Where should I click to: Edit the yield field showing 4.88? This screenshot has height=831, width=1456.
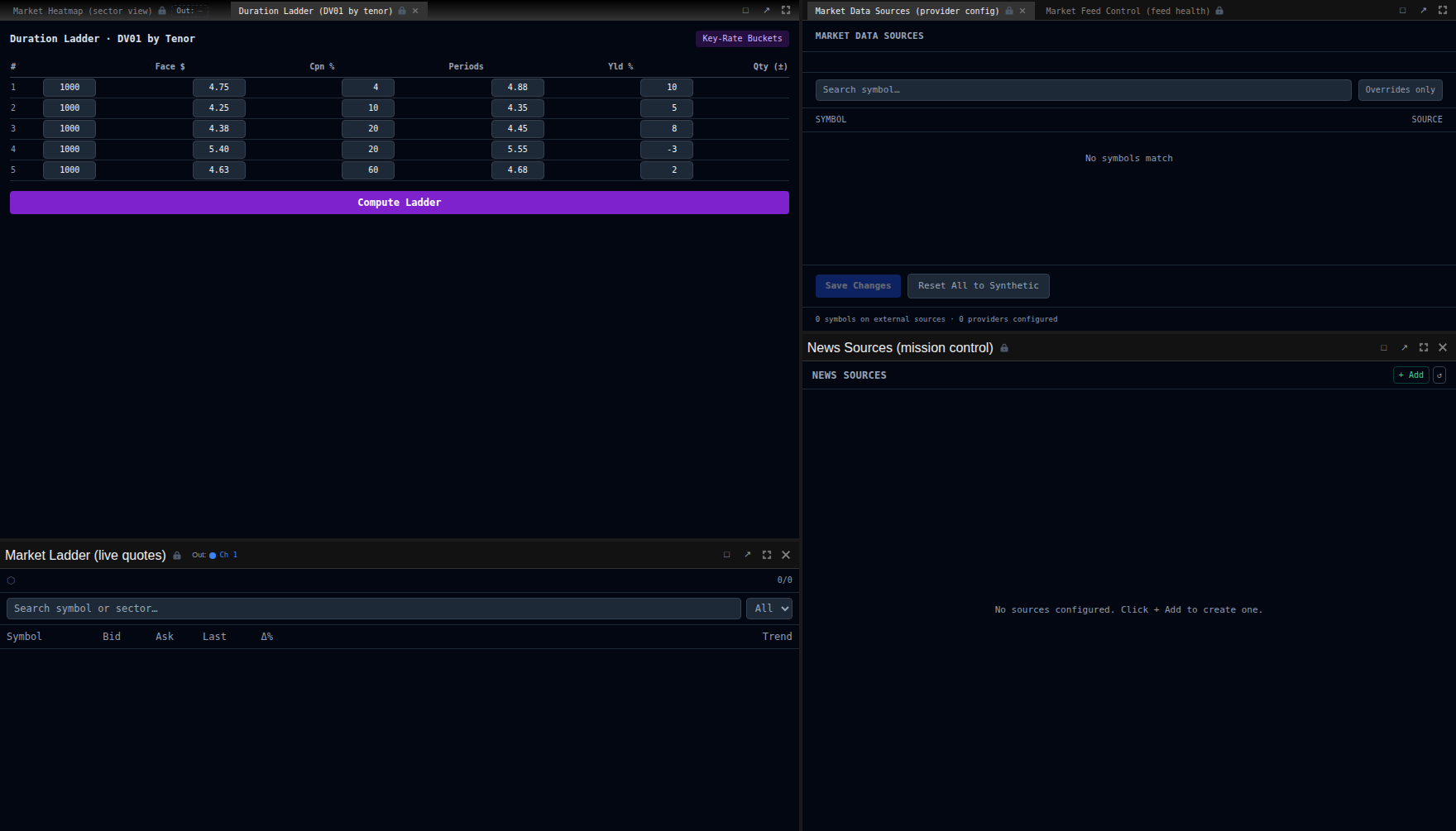tap(518, 88)
